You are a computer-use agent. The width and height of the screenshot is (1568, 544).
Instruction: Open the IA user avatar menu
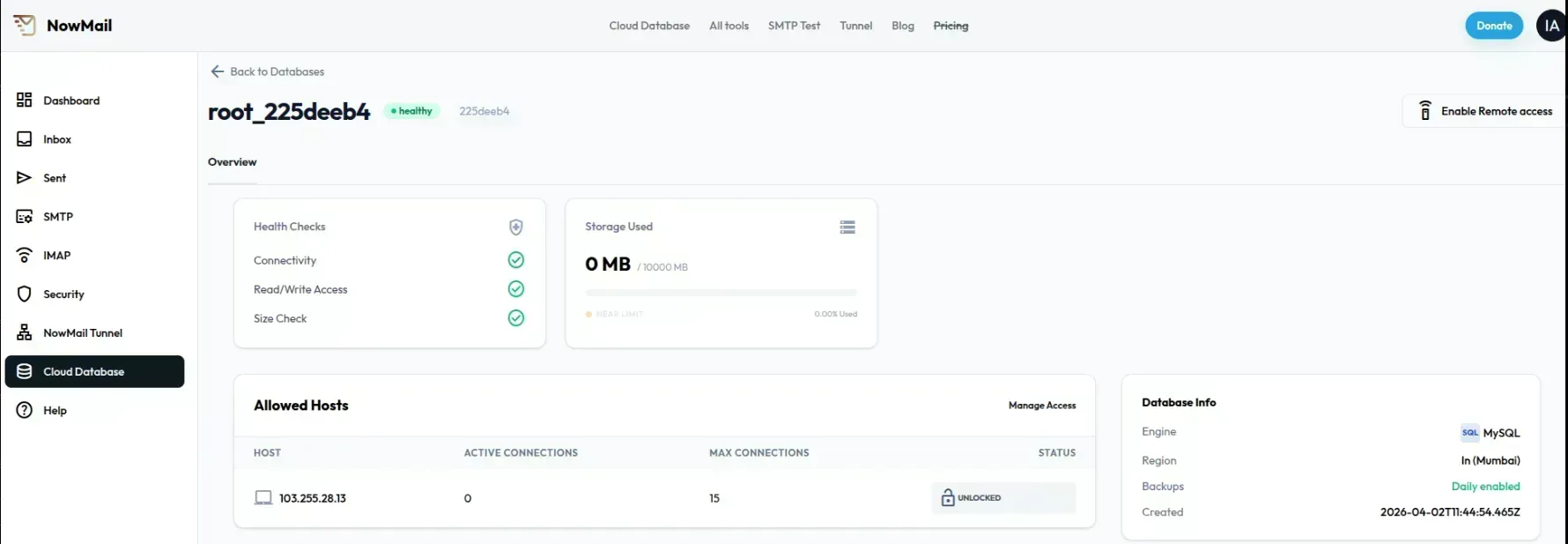tap(1550, 26)
